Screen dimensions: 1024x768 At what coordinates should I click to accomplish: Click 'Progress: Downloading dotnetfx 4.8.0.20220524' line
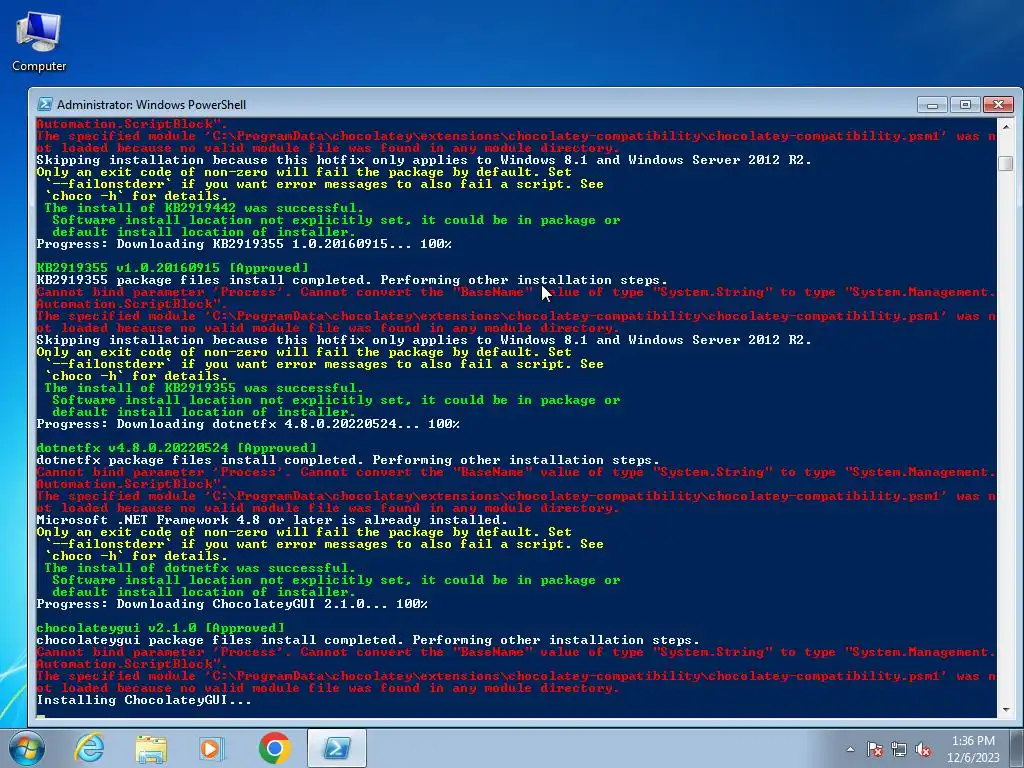tap(248, 424)
